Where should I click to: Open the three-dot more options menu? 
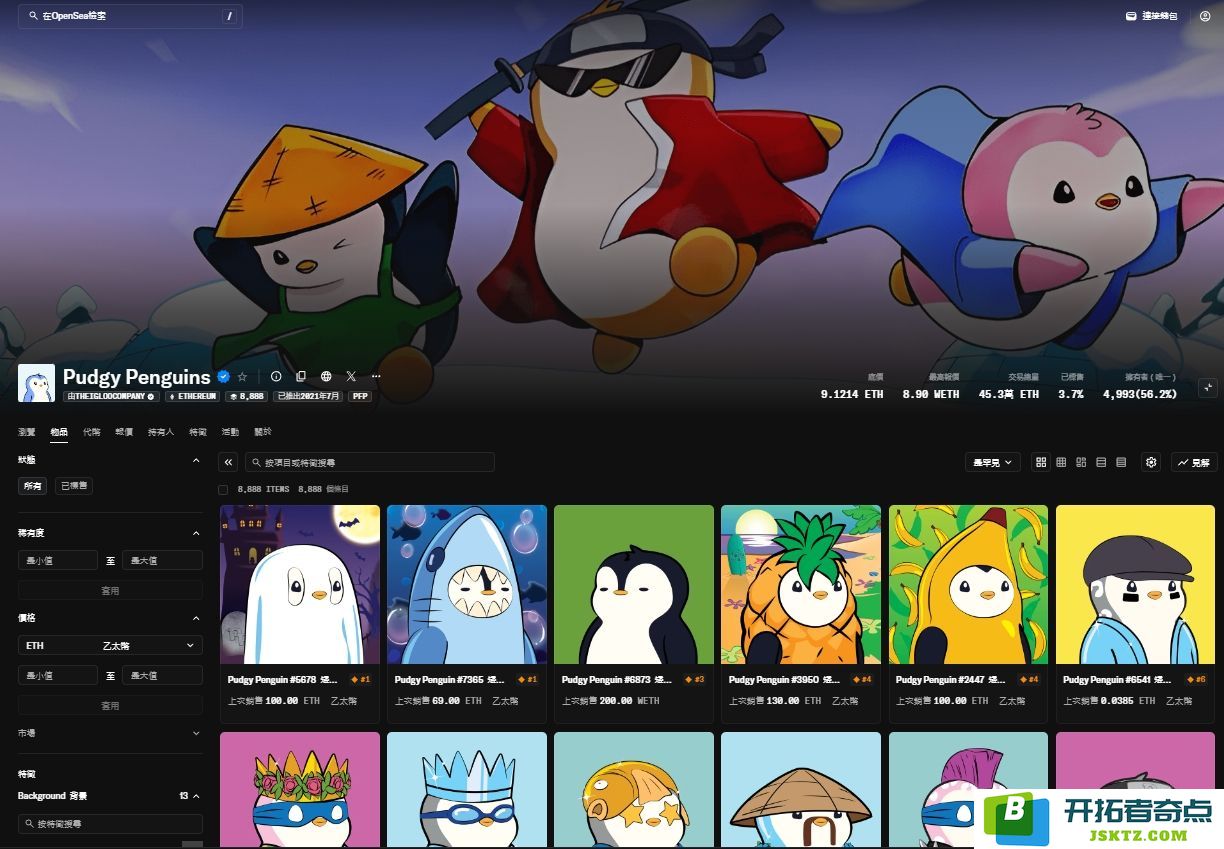[x=376, y=377]
